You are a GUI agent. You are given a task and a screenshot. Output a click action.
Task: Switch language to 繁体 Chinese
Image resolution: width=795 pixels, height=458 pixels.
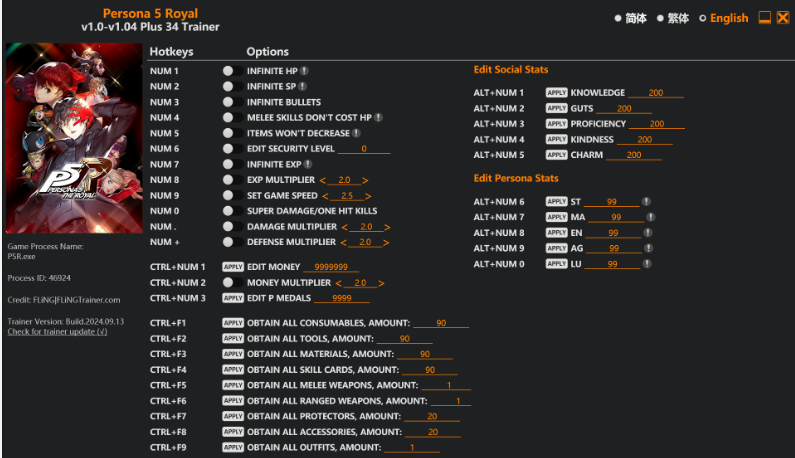coord(661,18)
